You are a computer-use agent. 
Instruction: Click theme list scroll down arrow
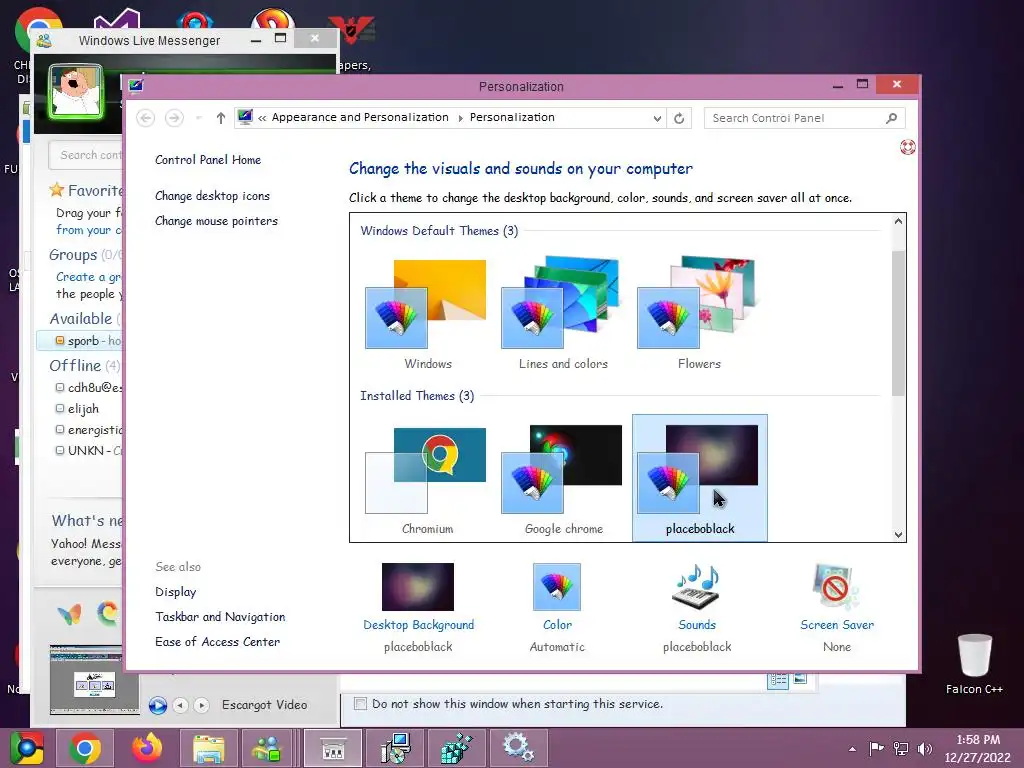pos(898,534)
